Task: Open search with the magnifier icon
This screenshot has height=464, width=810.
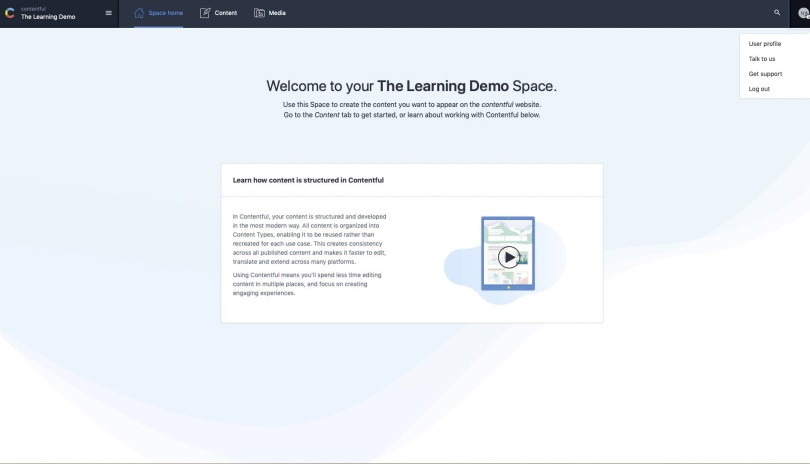Action: [777, 12]
